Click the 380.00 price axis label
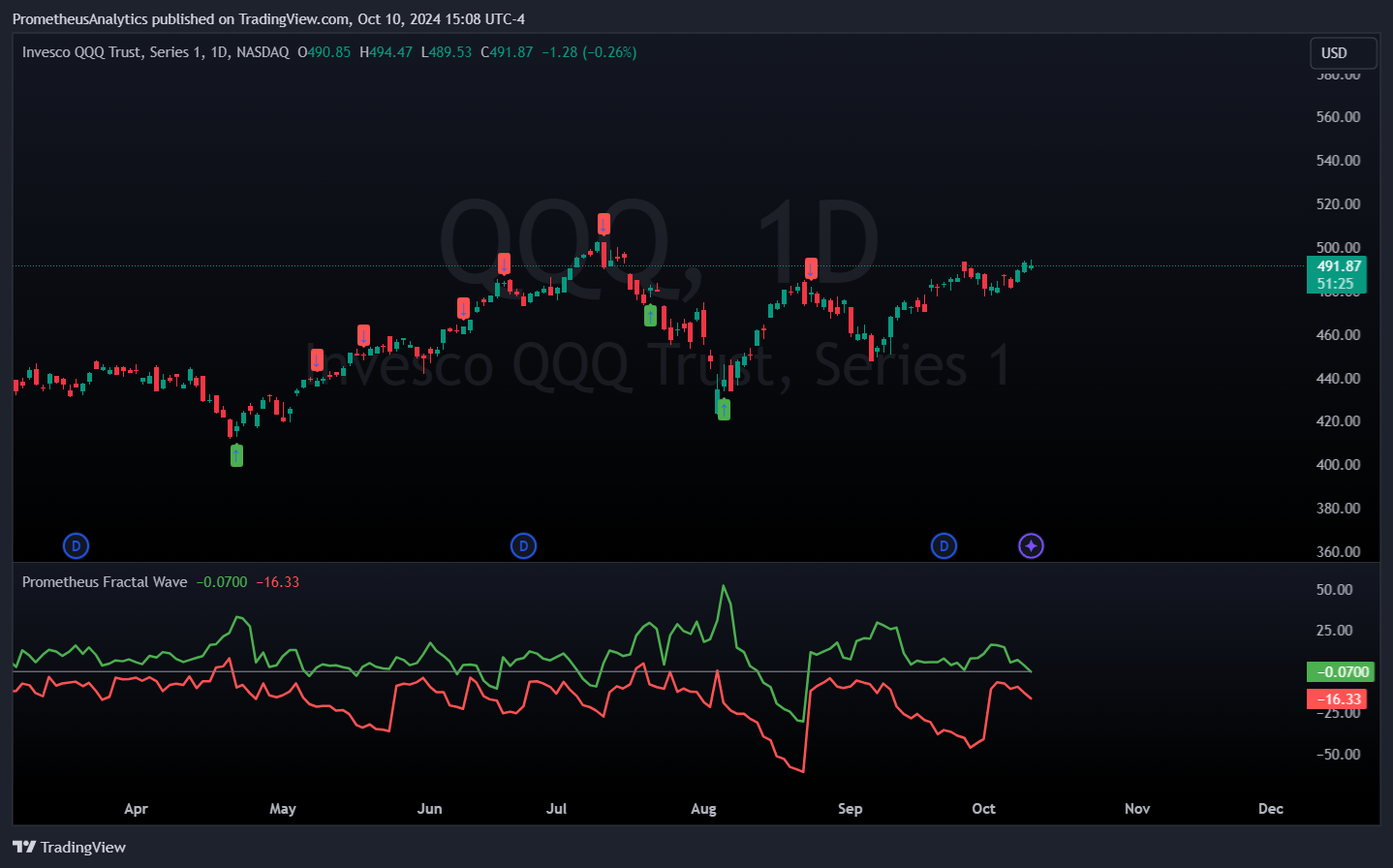This screenshot has height=868, width=1393. point(1338,509)
